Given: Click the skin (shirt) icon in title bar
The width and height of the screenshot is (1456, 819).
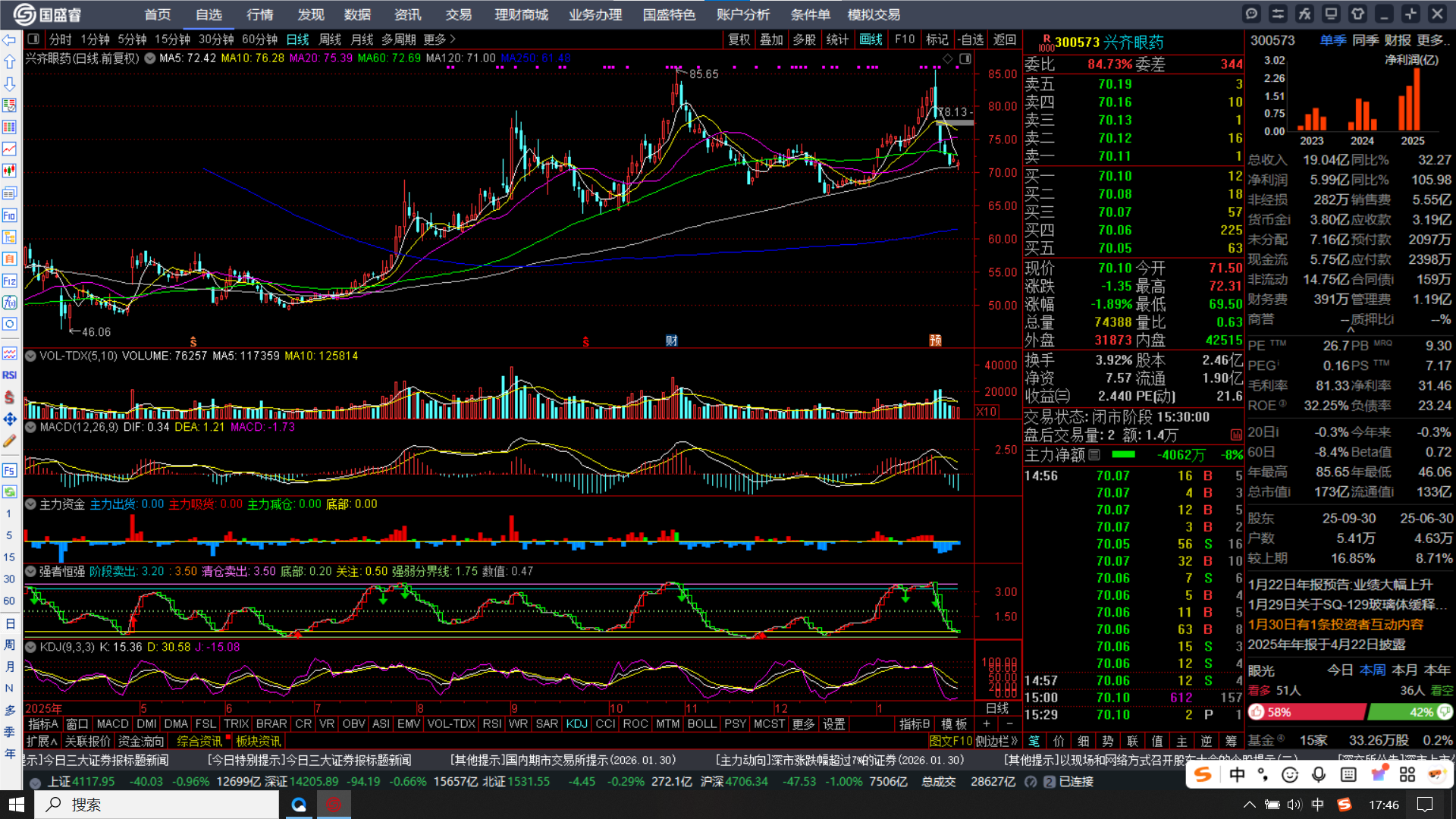Looking at the screenshot, I should tap(1357, 14).
